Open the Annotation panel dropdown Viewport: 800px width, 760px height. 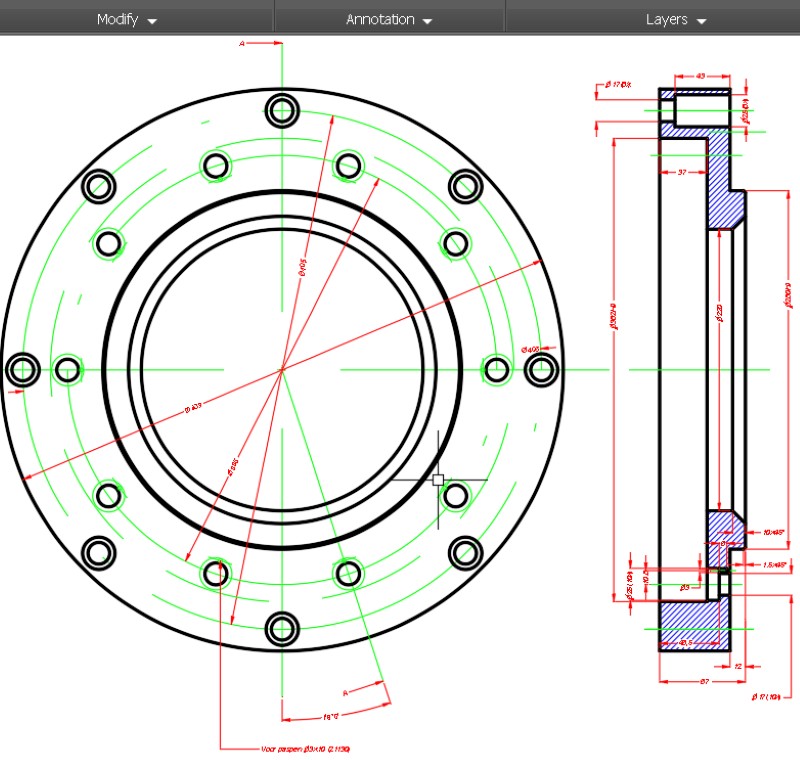pos(428,21)
